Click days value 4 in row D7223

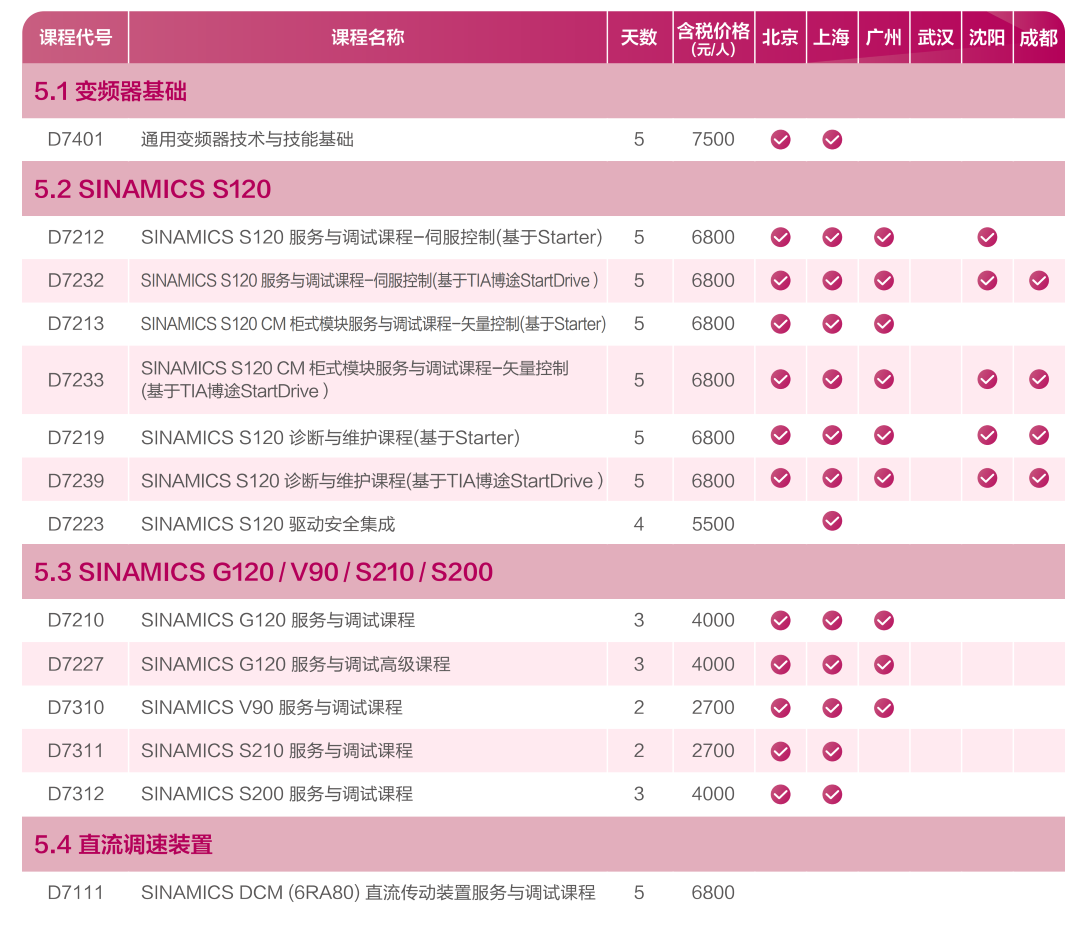point(638,524)
